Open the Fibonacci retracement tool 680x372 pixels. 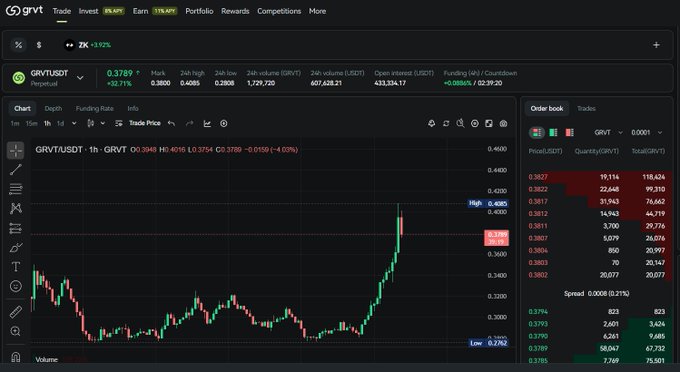pos(16,189)
